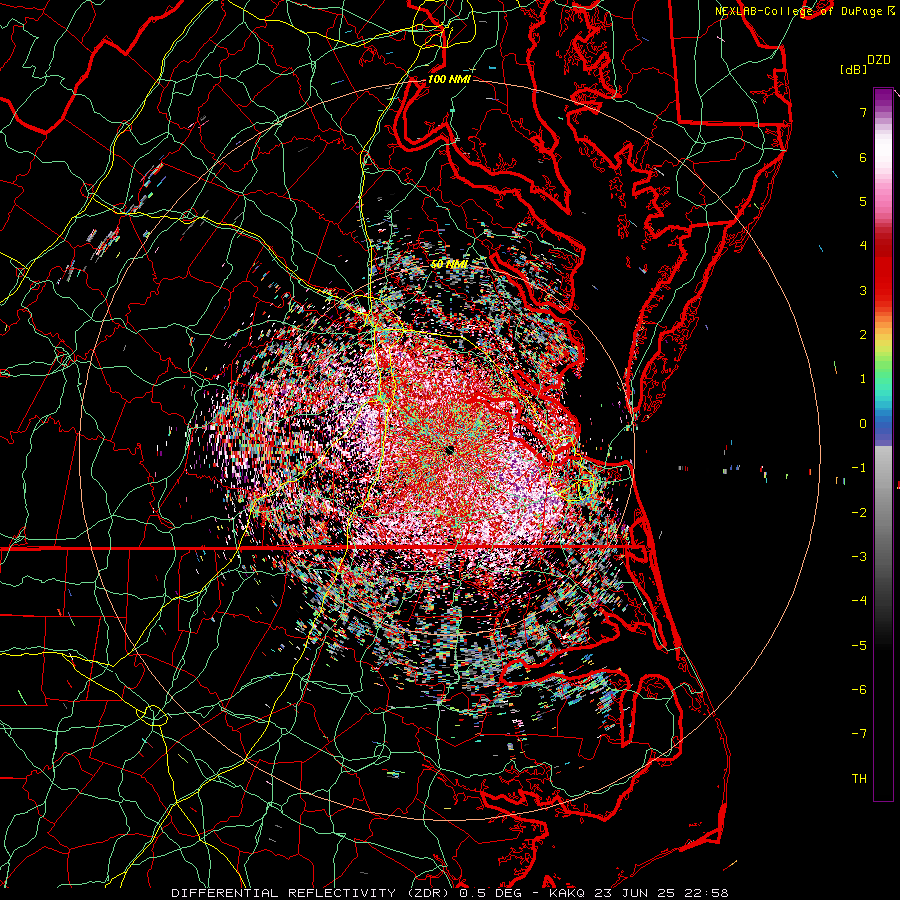900x900 pixels.
Task: Click the 23 JUN 25 date text
Action: (x=637, y=893)
